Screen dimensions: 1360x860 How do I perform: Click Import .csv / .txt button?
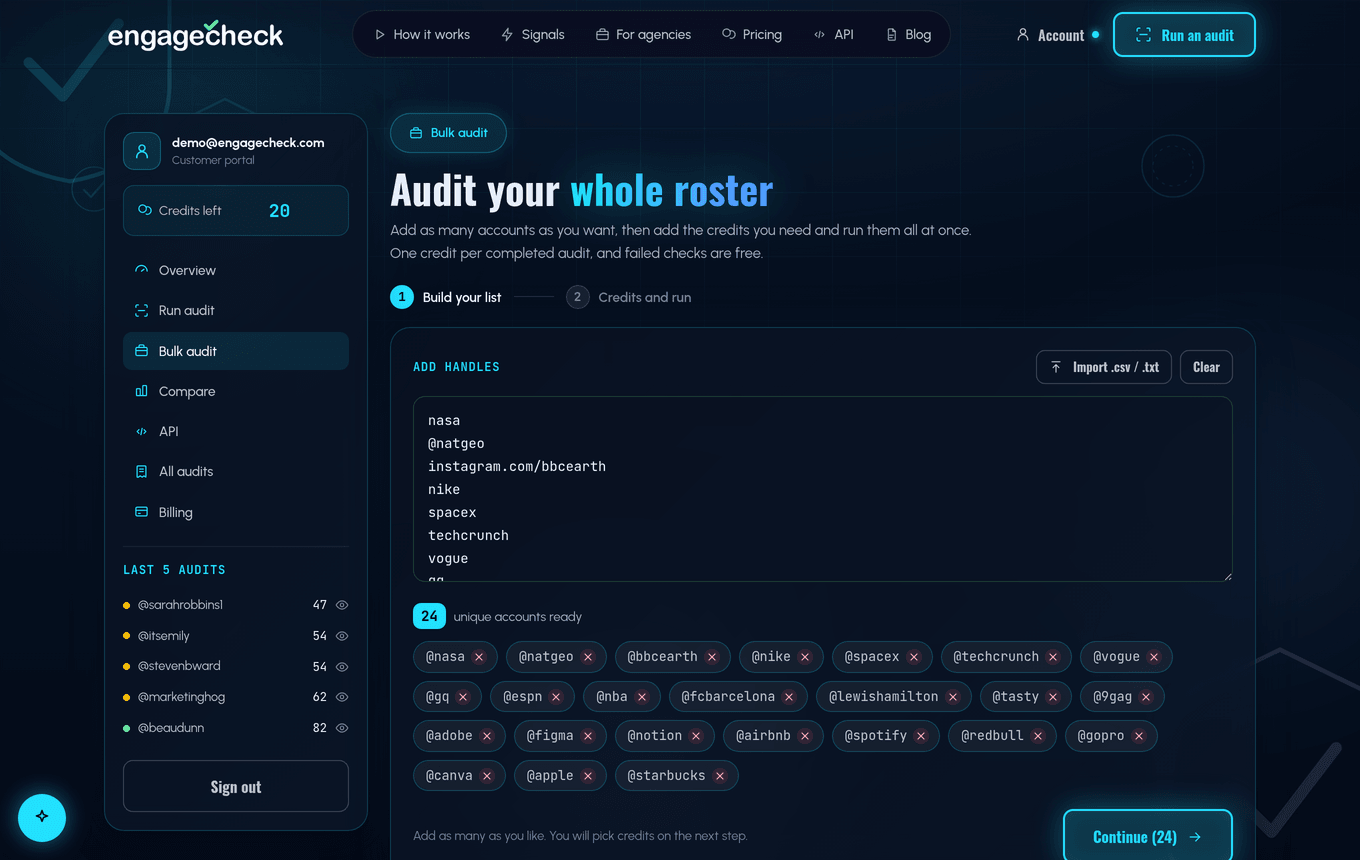pos(1104,367)
